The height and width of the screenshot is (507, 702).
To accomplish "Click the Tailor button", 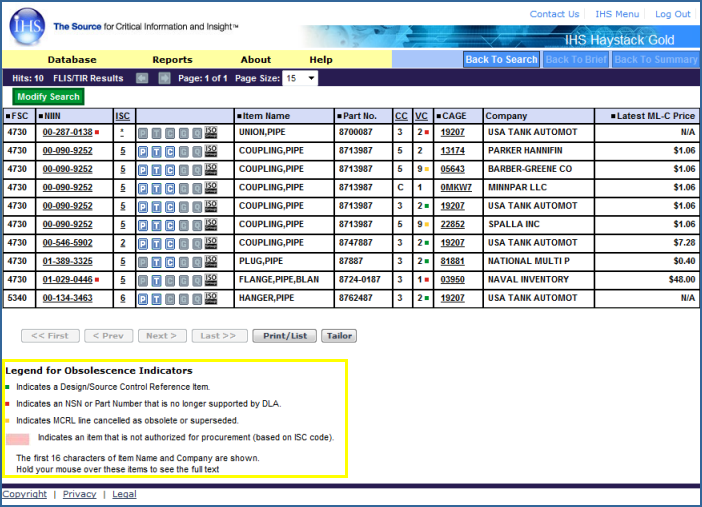I will (339, 336).
